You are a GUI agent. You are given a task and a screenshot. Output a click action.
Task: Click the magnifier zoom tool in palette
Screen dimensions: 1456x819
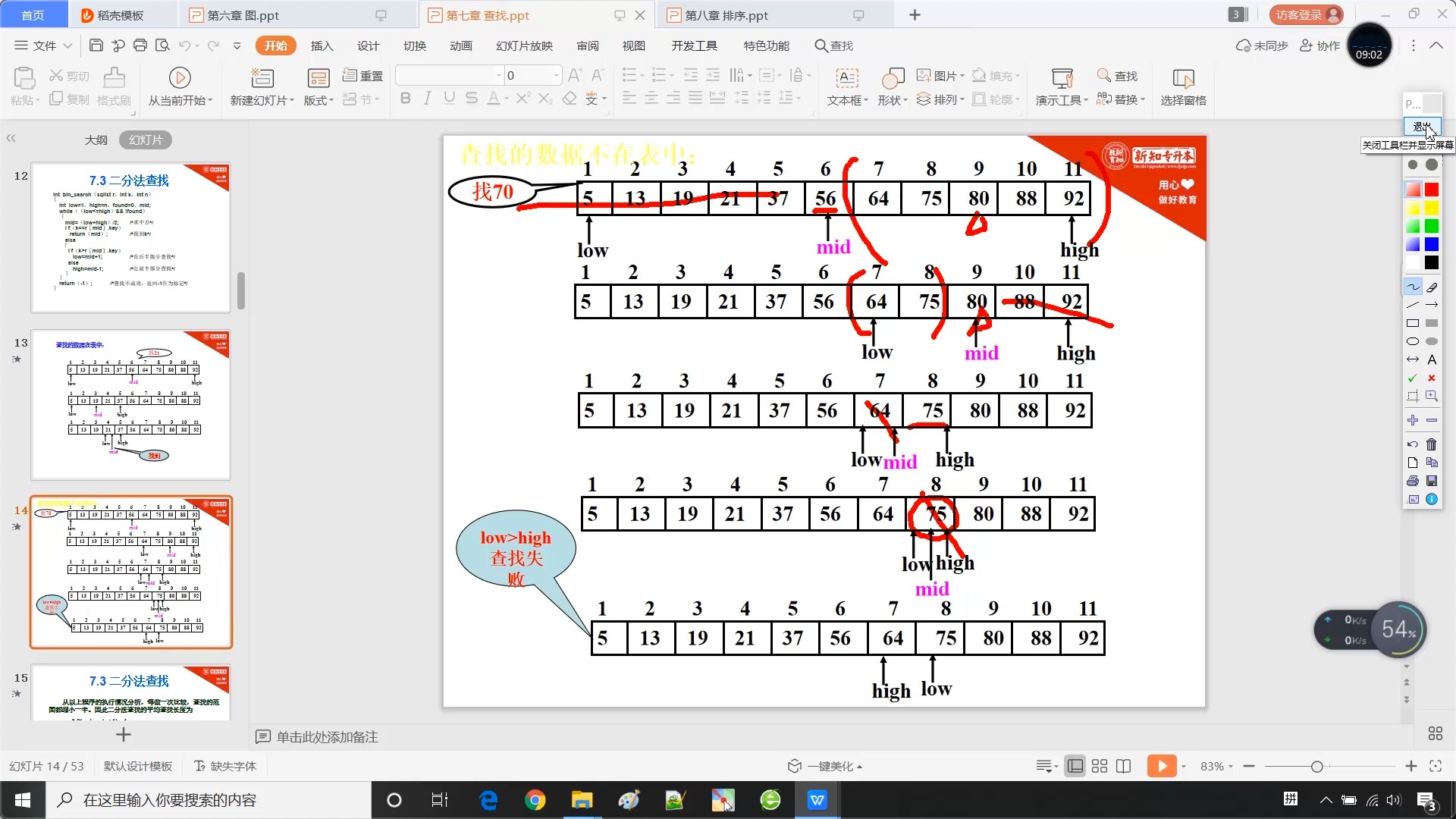tap(1432, 396)
